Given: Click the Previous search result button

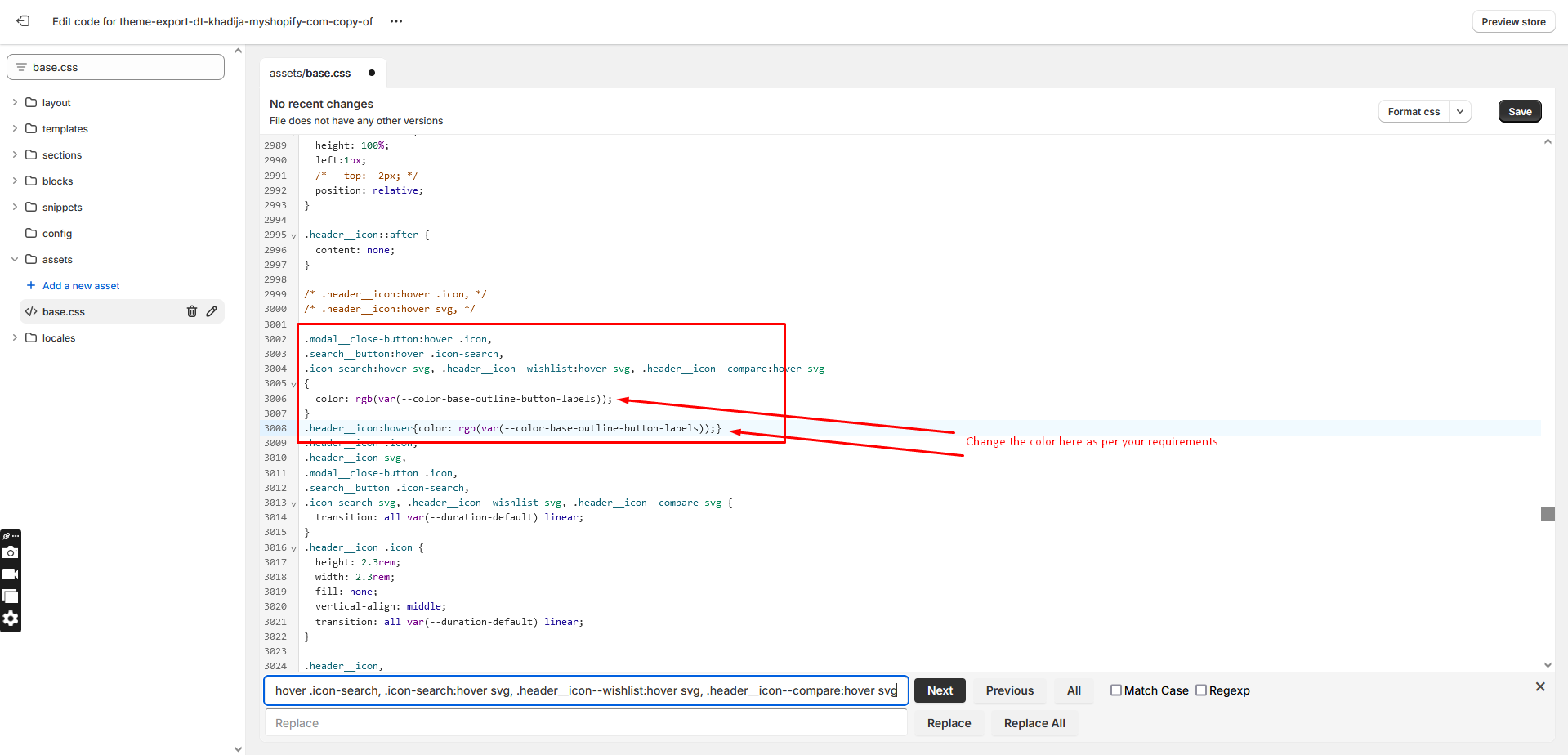Looking at the screenshot, I should (x=1009, y=690).
